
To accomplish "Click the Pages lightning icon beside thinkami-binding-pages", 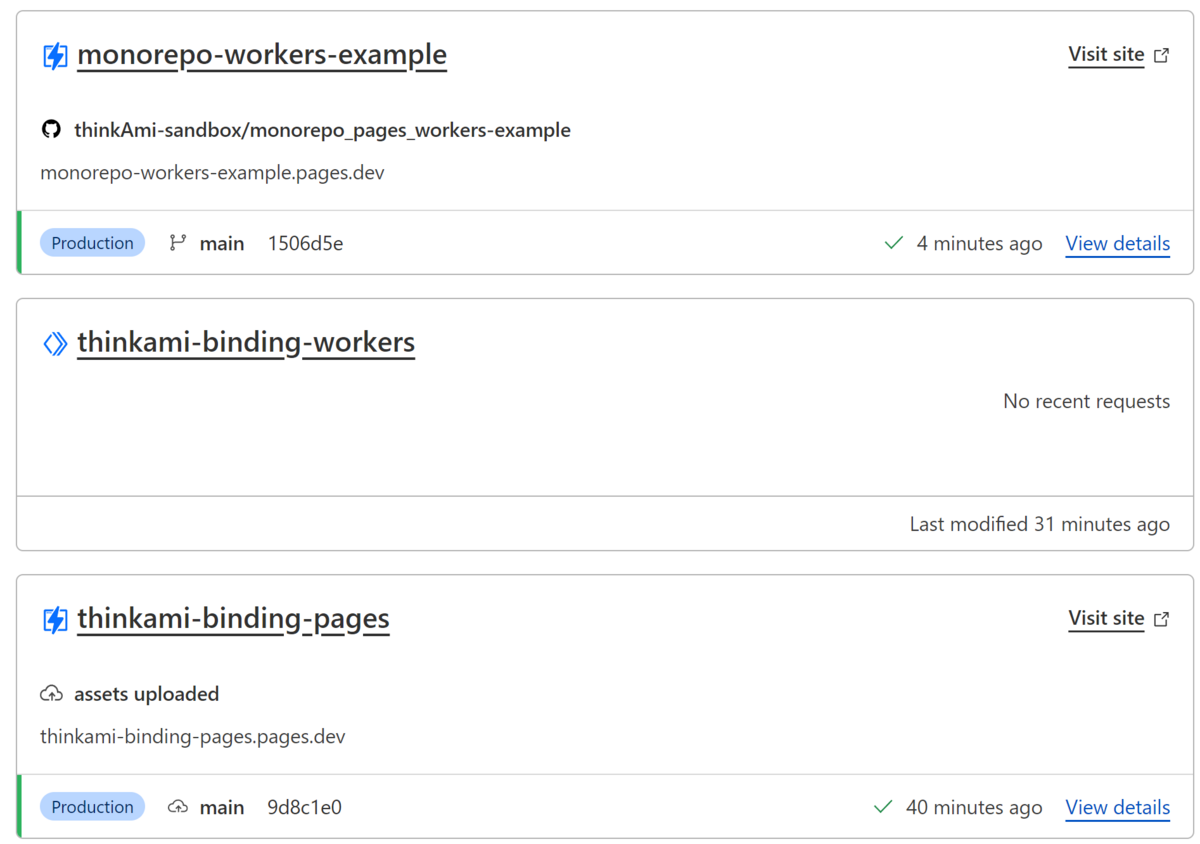I will [x=57, y=618].
